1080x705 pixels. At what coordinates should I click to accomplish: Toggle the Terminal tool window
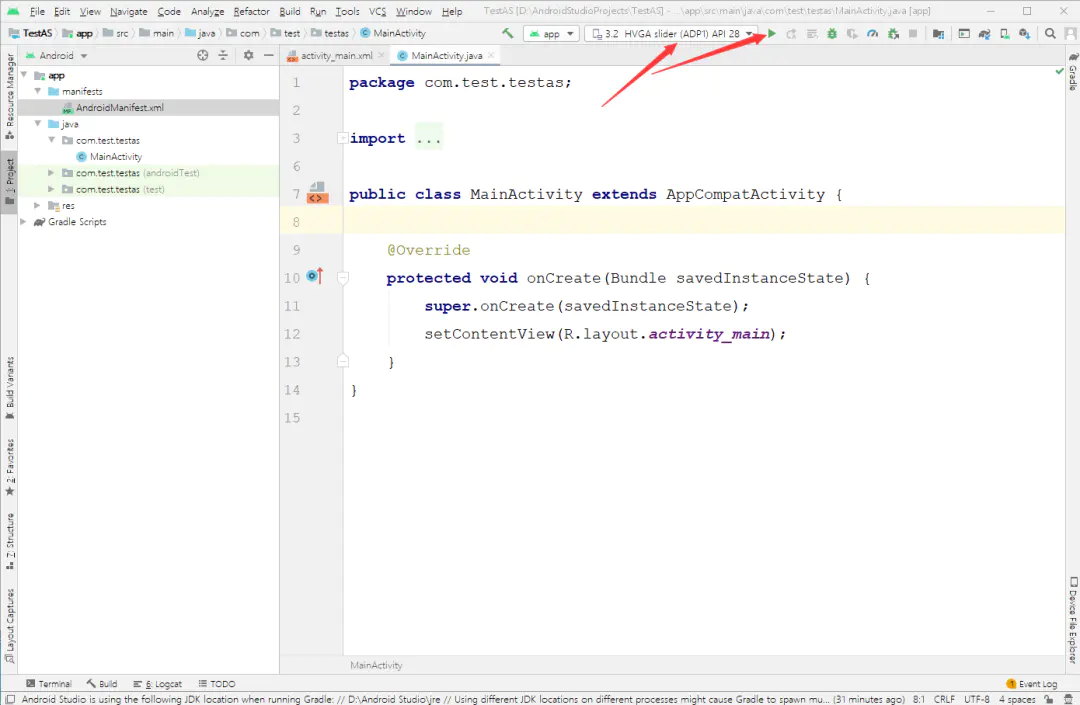[48, 684]
